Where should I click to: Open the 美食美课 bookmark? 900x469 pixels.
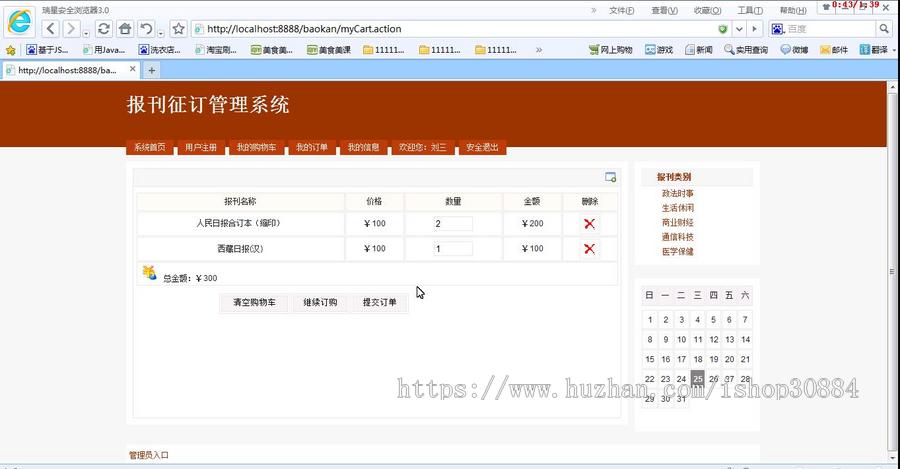tap(328, 50)
